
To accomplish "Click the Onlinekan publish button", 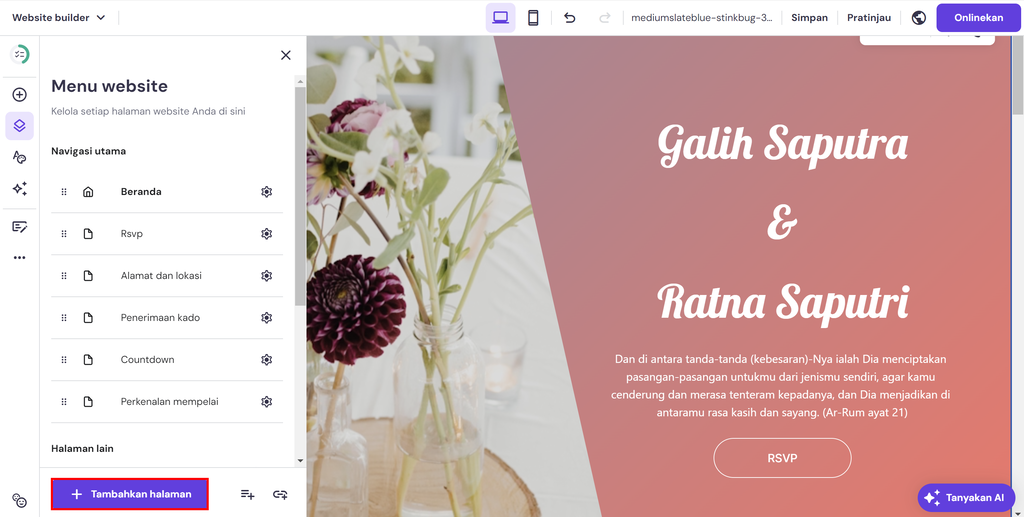I will [978, 18].
